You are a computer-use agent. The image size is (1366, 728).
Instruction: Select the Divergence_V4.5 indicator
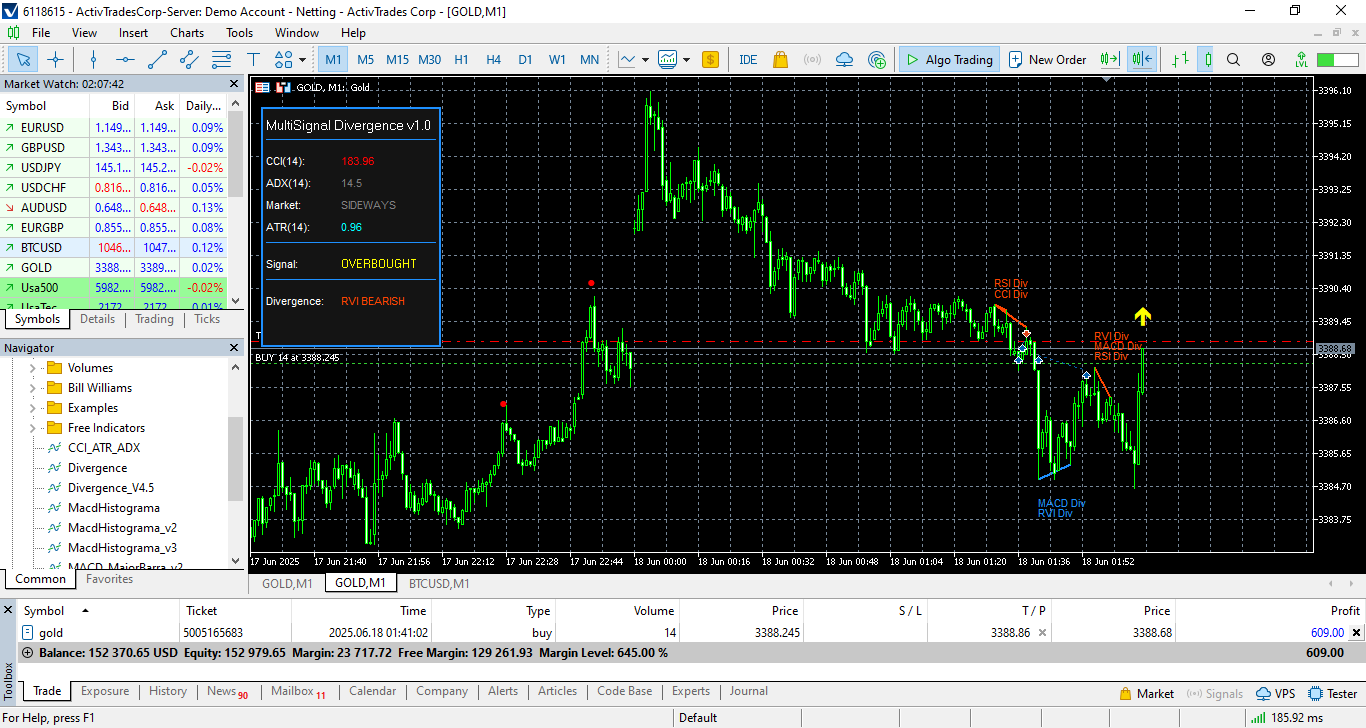[x=110, y=488]
